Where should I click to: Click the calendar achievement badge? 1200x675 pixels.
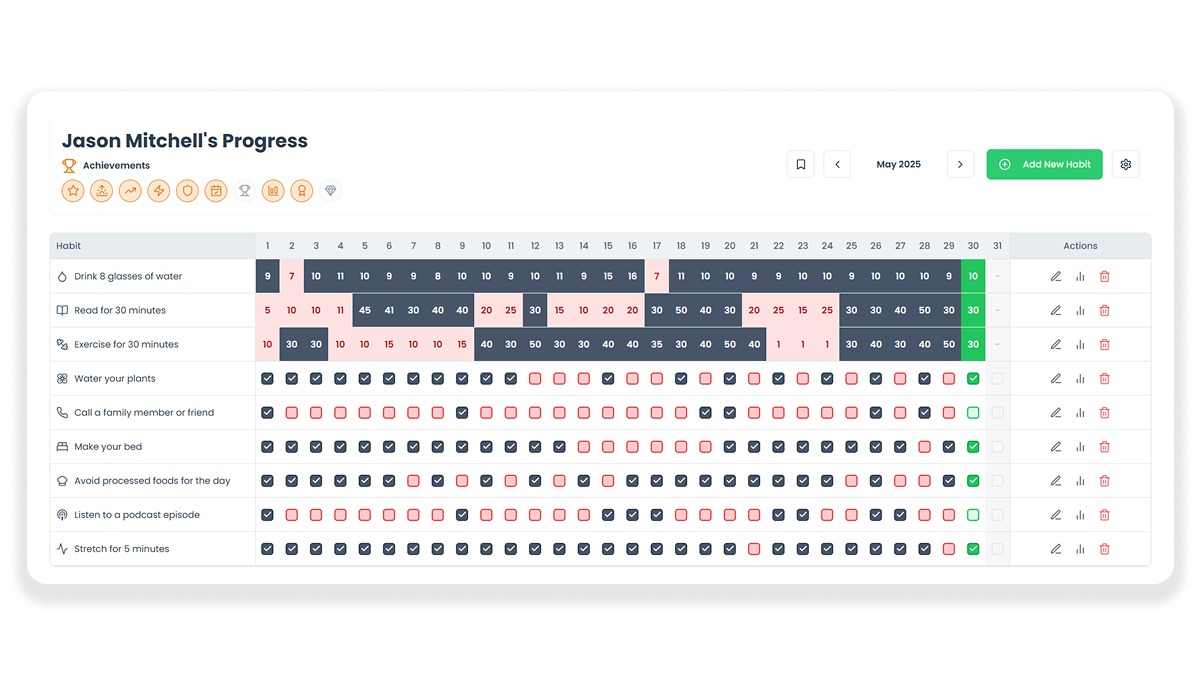(x=216, y=190)
